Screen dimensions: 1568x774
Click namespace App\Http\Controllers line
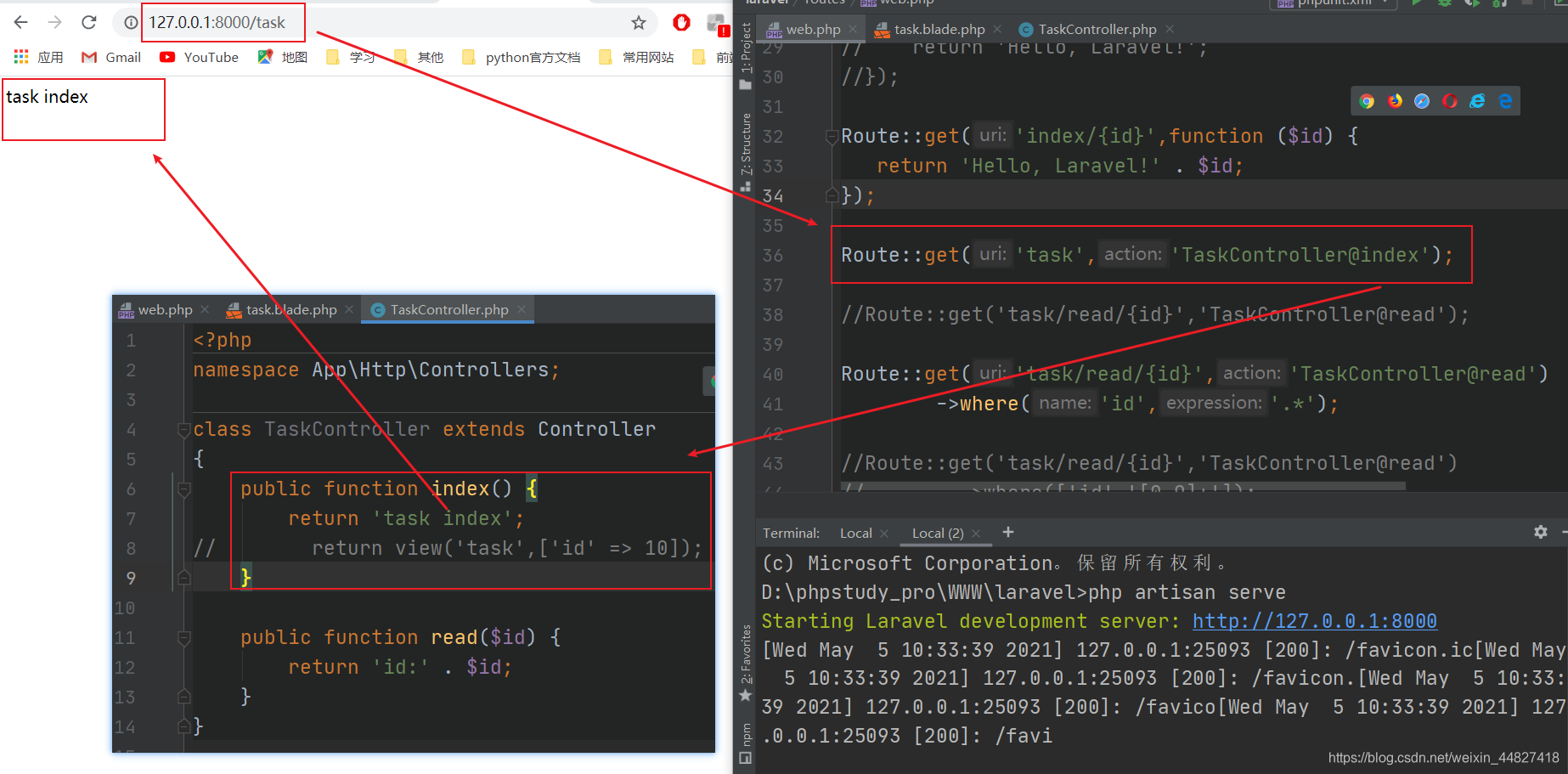coord(375,370)
